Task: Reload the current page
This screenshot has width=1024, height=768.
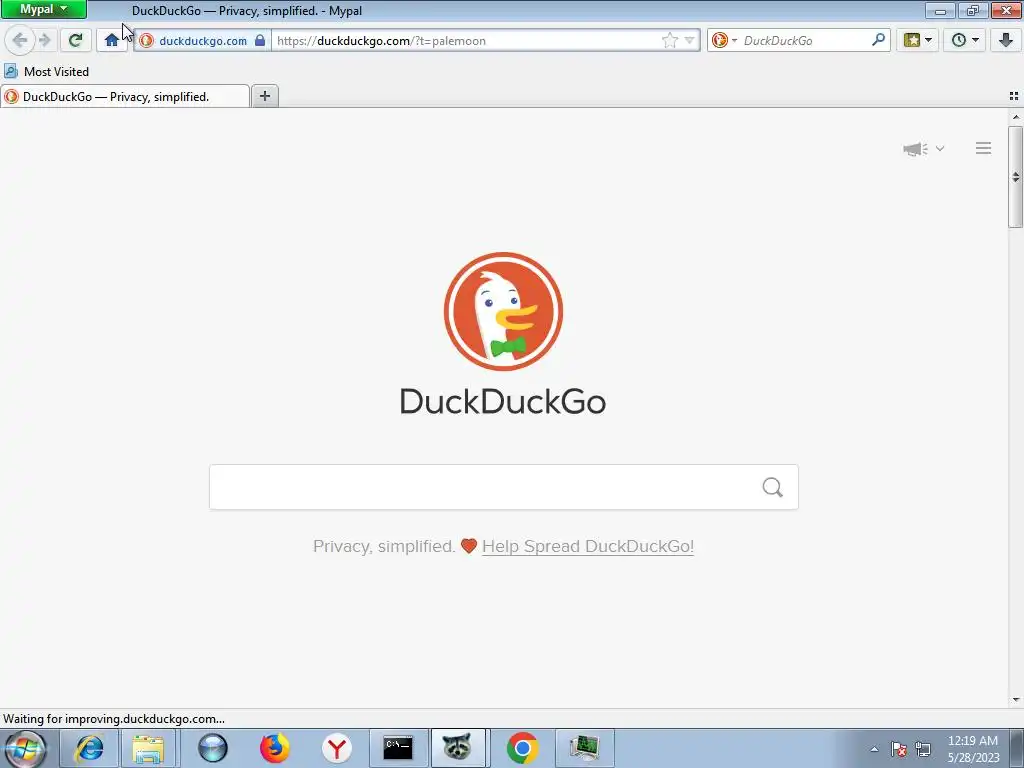Action: pyautogui.click(x=75, y=40)
